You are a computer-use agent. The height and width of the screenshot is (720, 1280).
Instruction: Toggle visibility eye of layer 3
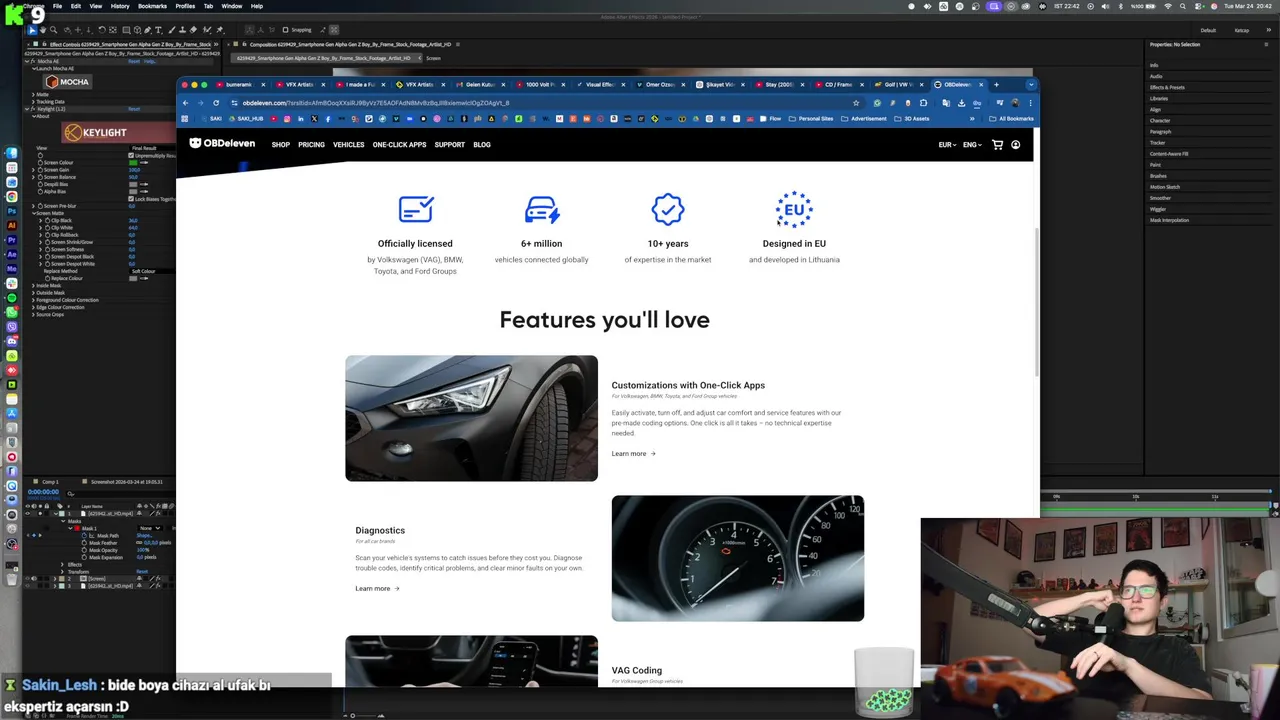pos(27,586)
